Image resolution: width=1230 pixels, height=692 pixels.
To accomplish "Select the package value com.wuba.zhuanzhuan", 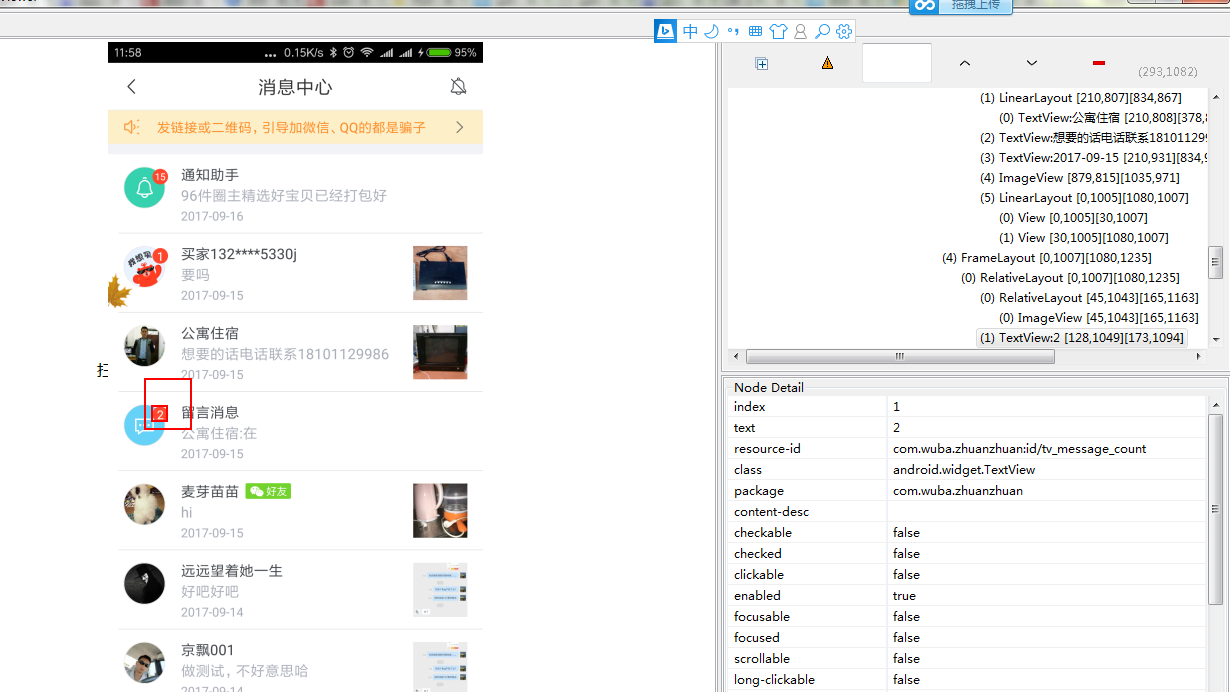I will [x=958, y=491].
